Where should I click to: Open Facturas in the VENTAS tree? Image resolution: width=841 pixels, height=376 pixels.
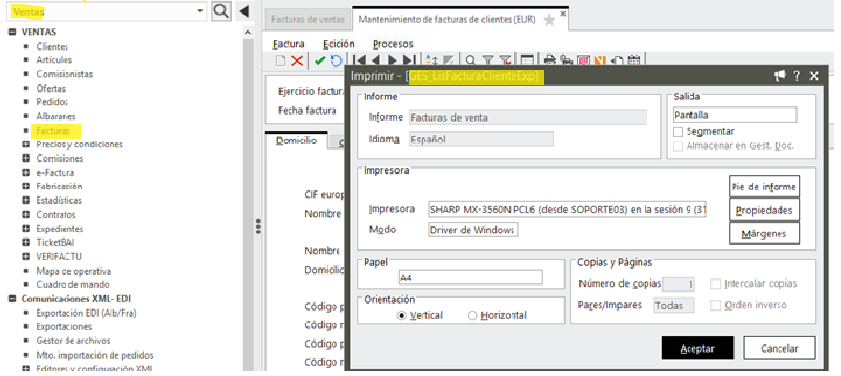coord(53,130)
